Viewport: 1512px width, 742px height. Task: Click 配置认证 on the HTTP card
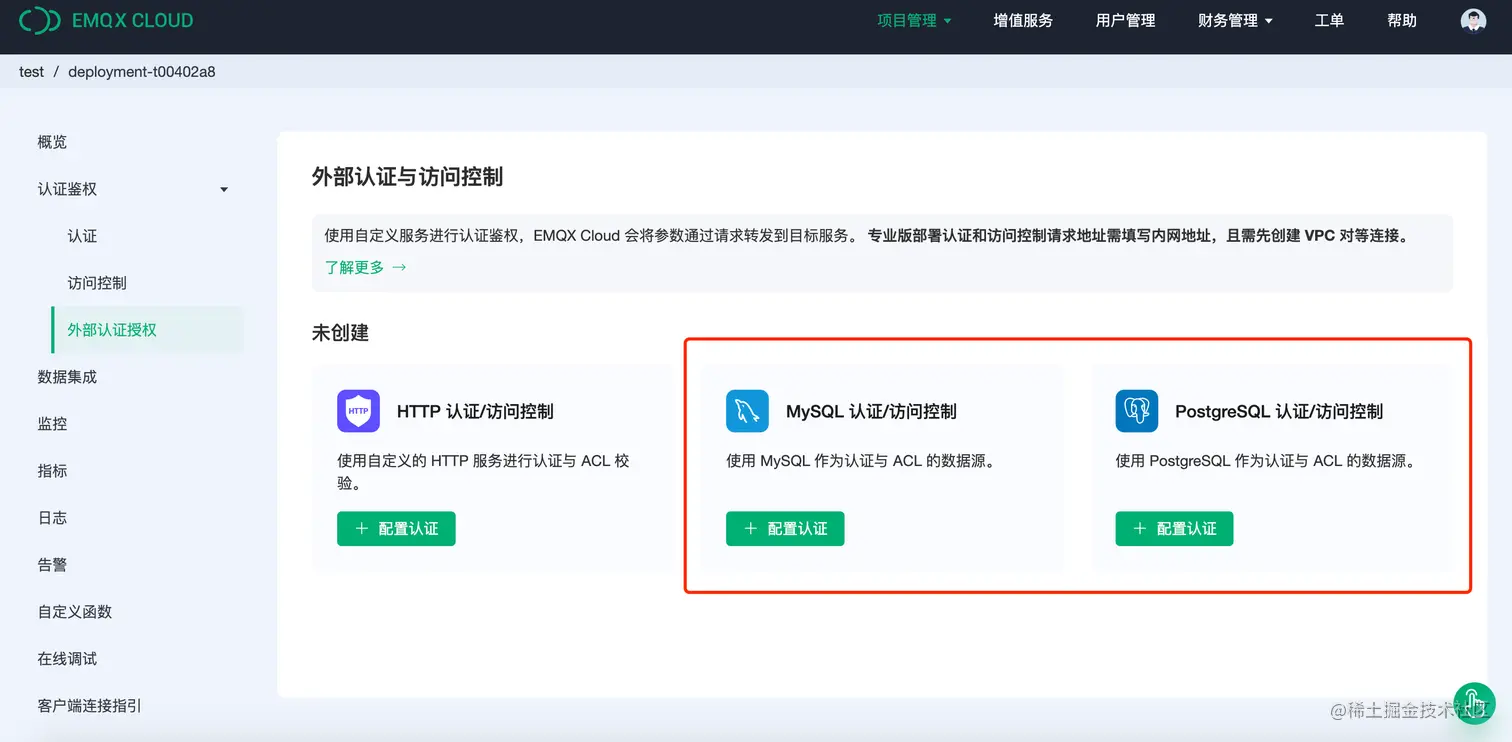(396, 528)
